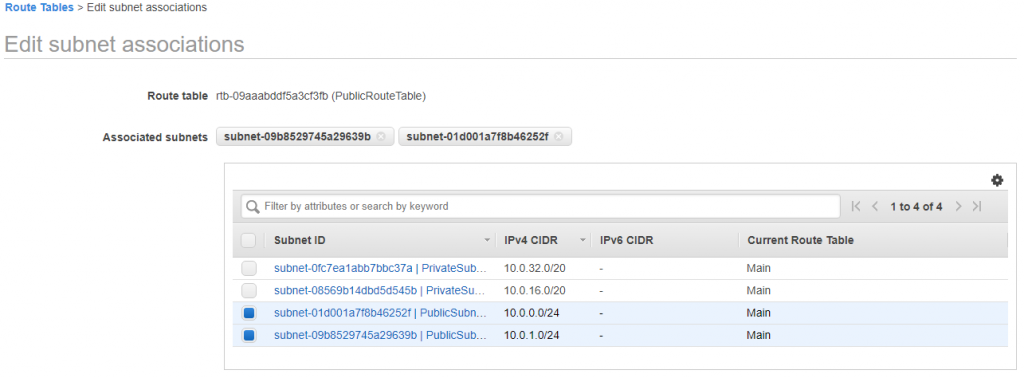
Task: Select the 10.0.0.0/24 CIDR cell
Action: pos(532,313)
